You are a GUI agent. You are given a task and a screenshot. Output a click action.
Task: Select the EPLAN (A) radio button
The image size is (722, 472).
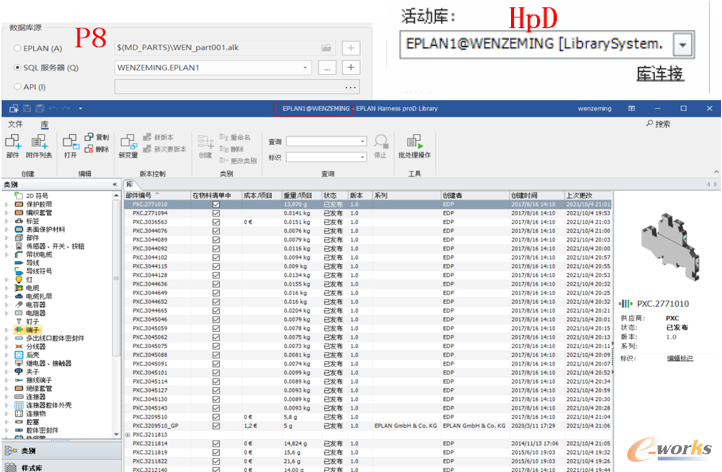tap(17, 48)
